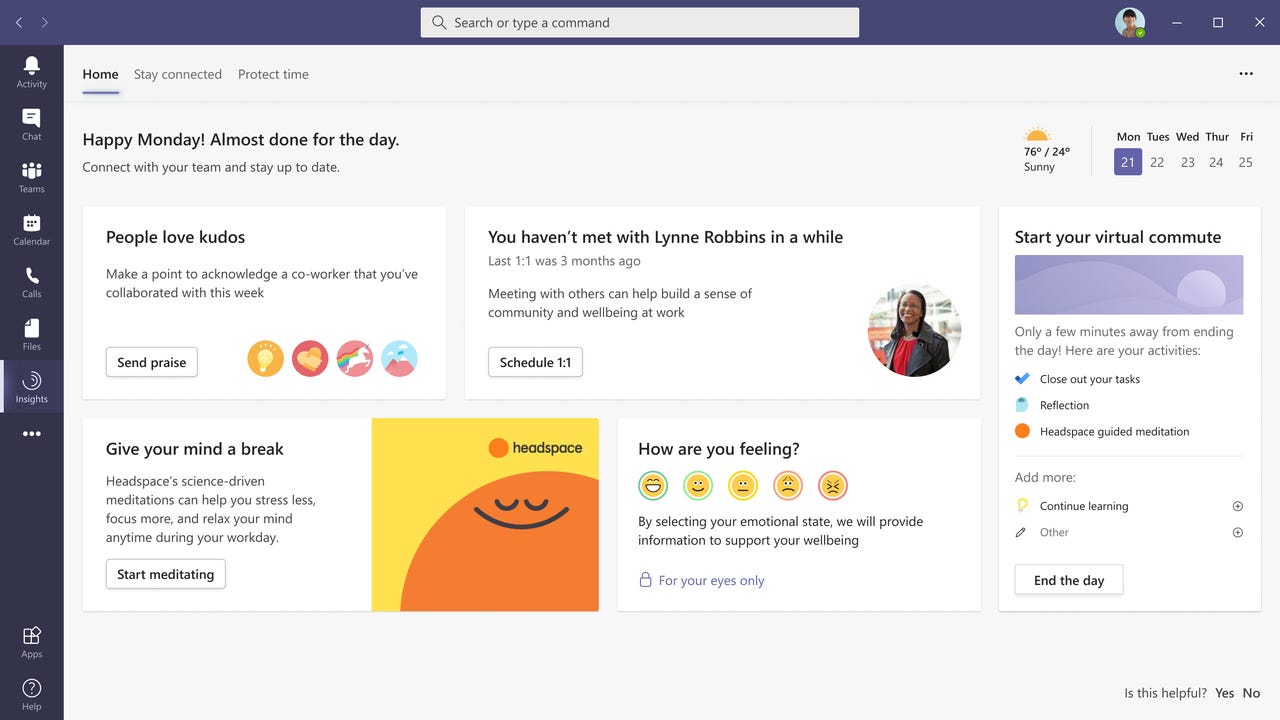Open Help from the sidebar
The height and width of the screenshot is (720, 1280).
point(31,692)
